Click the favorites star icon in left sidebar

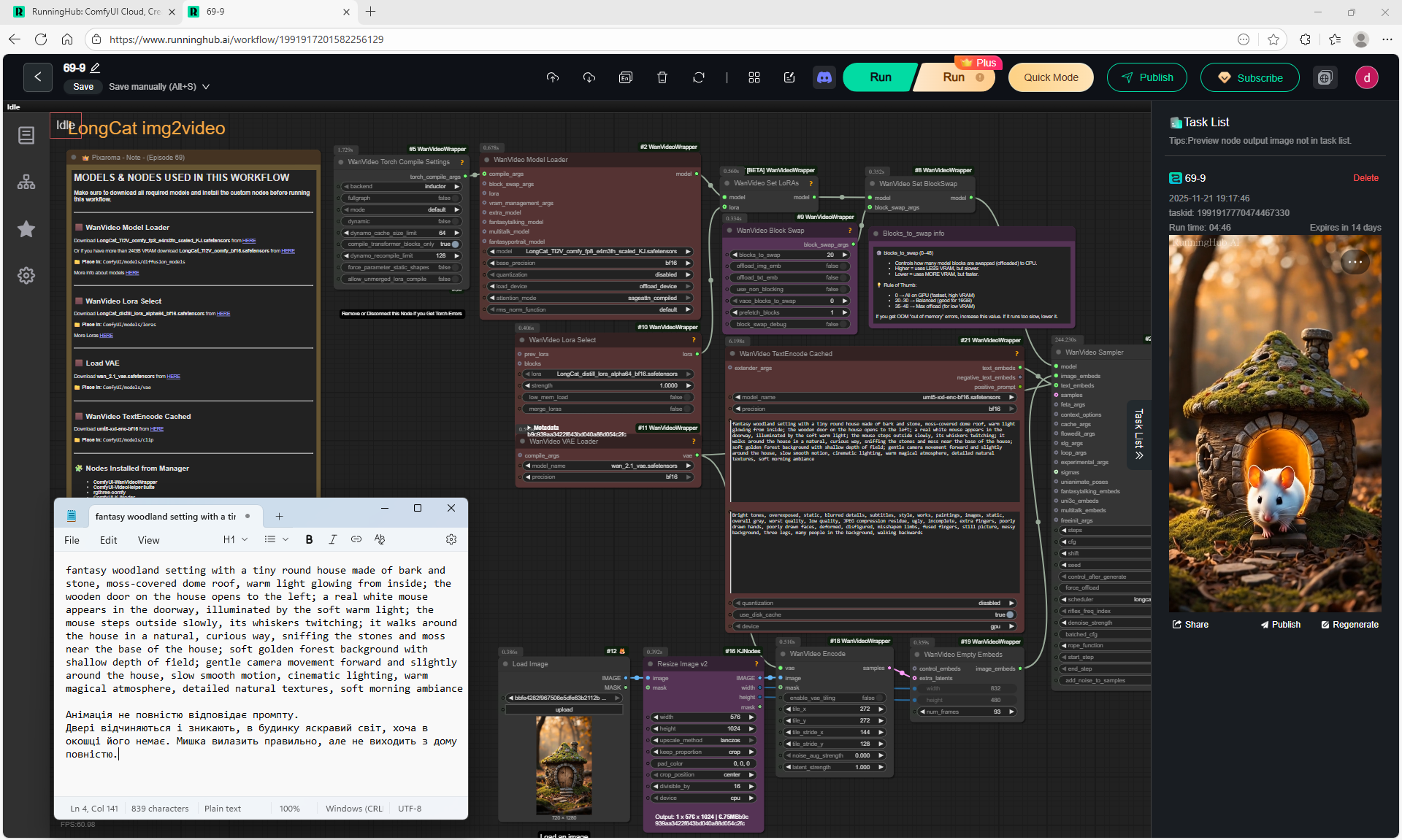tap(26, 229)
